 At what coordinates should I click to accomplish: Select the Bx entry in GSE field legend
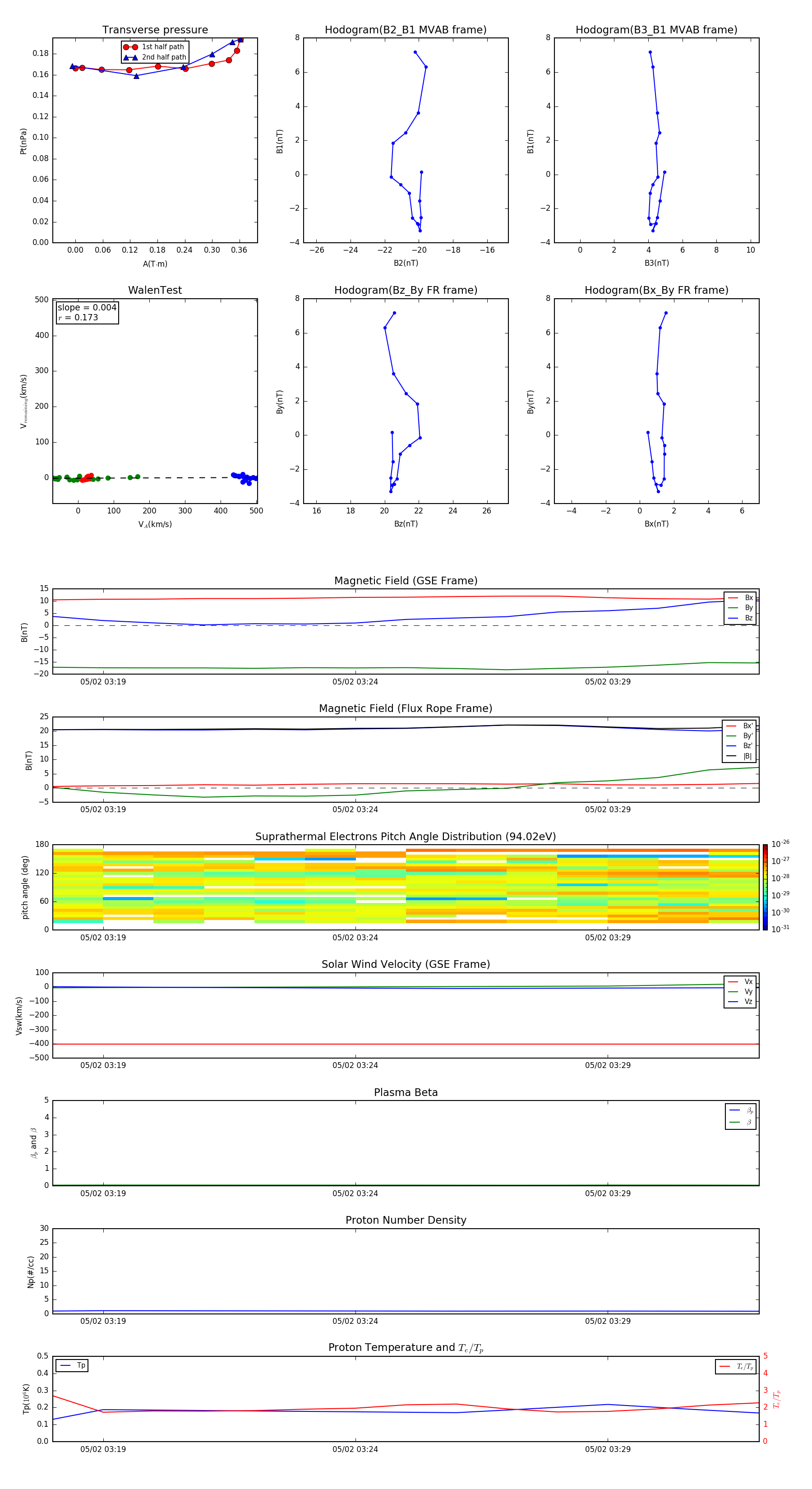(740, 598)
